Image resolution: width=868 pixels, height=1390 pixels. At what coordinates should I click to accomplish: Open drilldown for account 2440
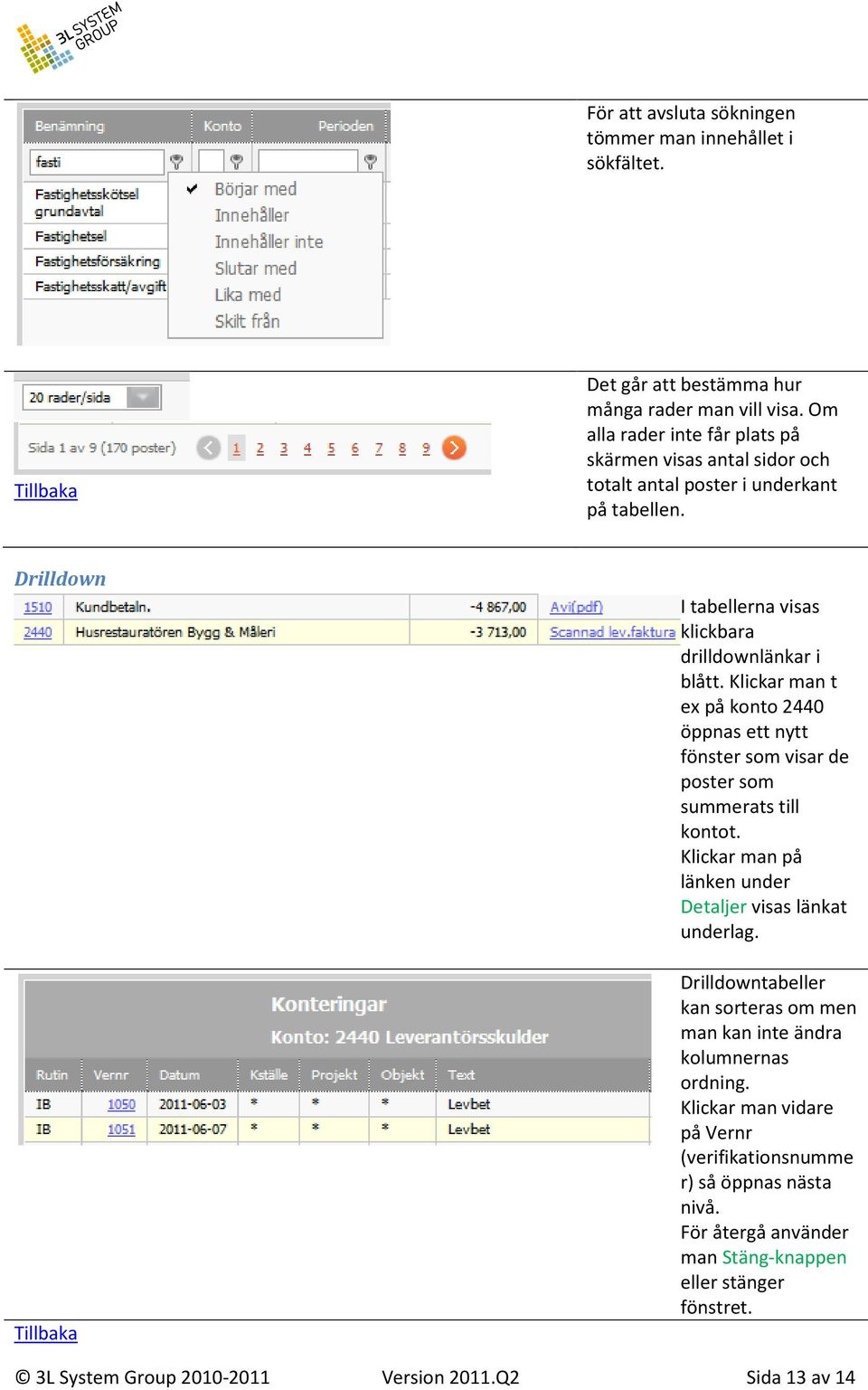(x=38, y=632)
